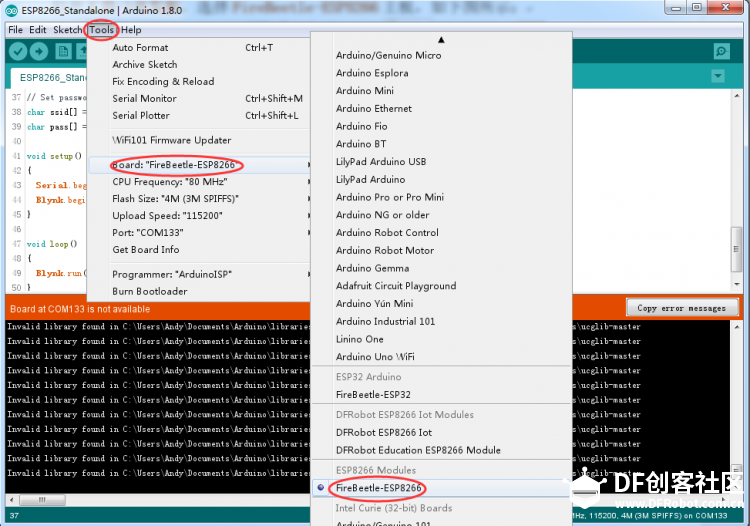Select Linino One board

click(x=441, y=339)
